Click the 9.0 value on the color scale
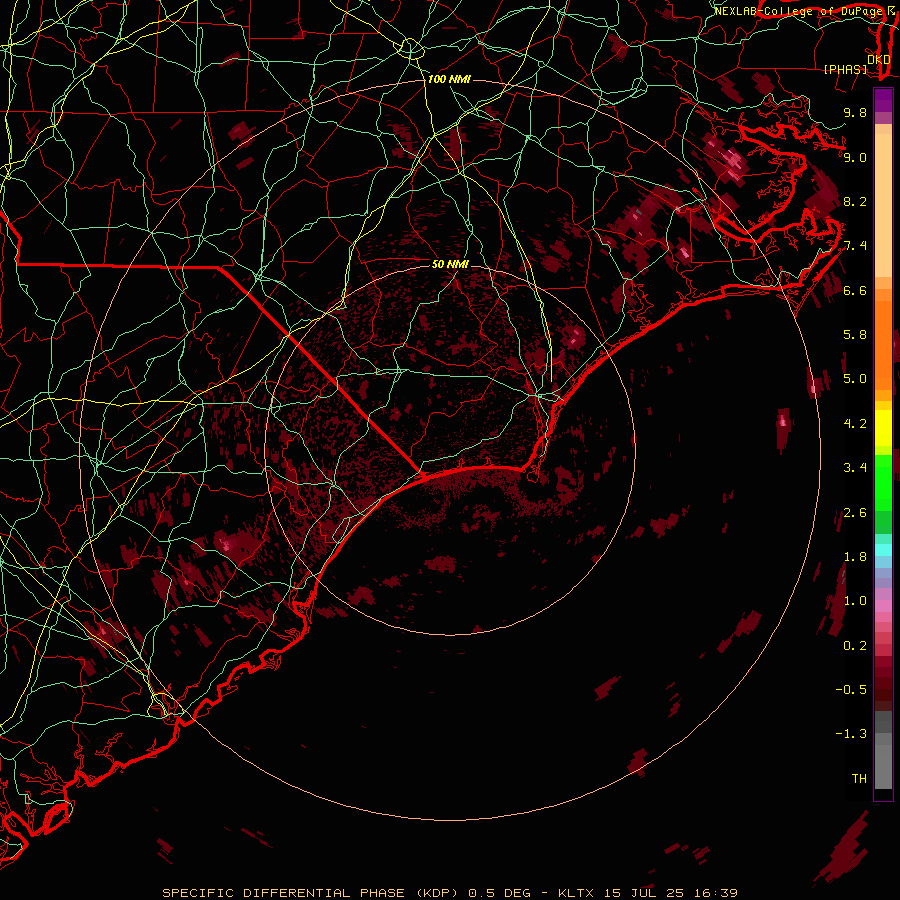 [x=855, y=157]
